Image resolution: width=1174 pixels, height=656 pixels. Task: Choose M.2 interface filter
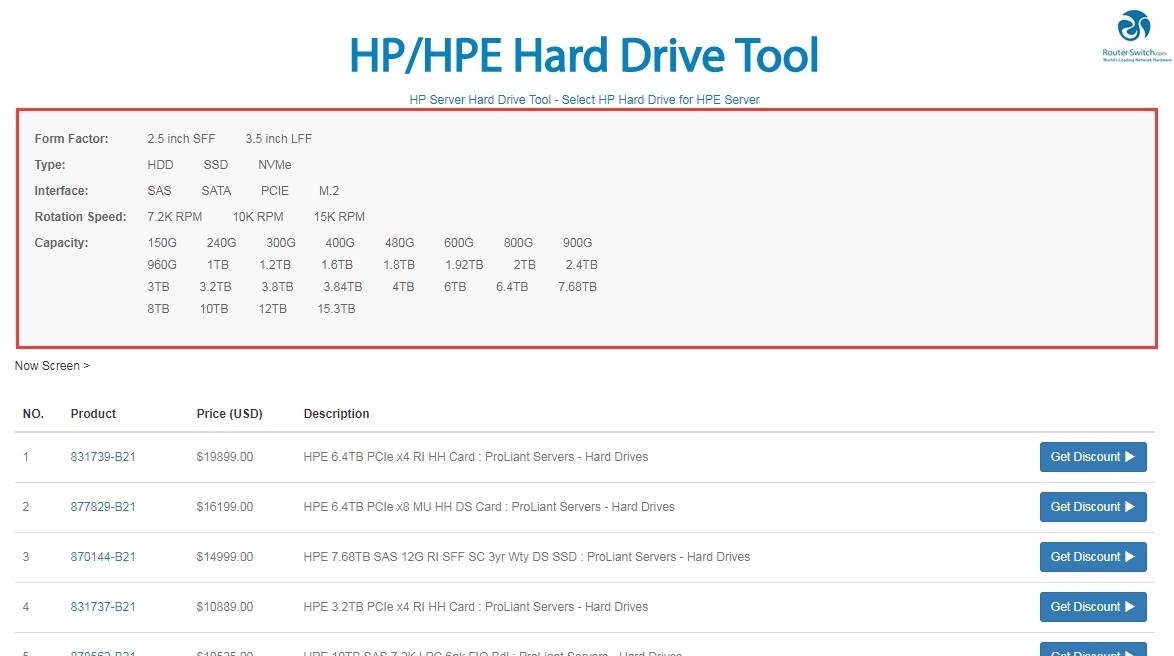tap(329, 191)
